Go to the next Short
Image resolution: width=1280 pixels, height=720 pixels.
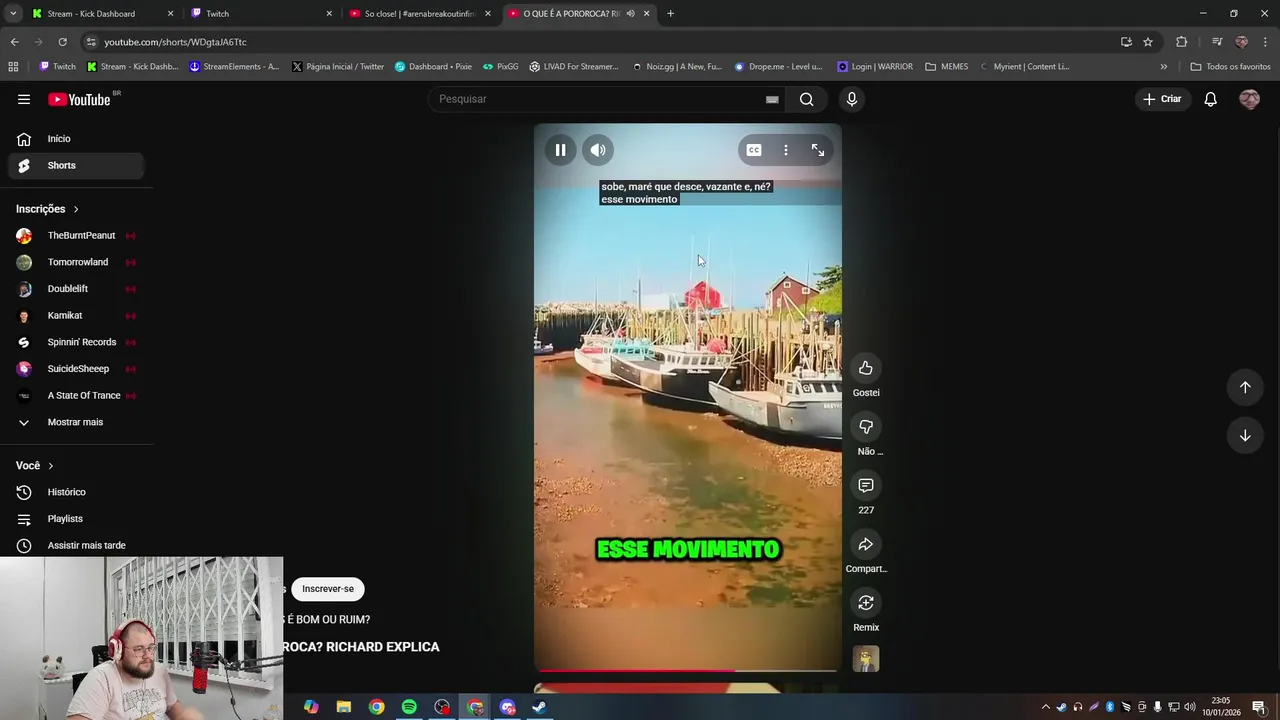tap(1245, 435)
